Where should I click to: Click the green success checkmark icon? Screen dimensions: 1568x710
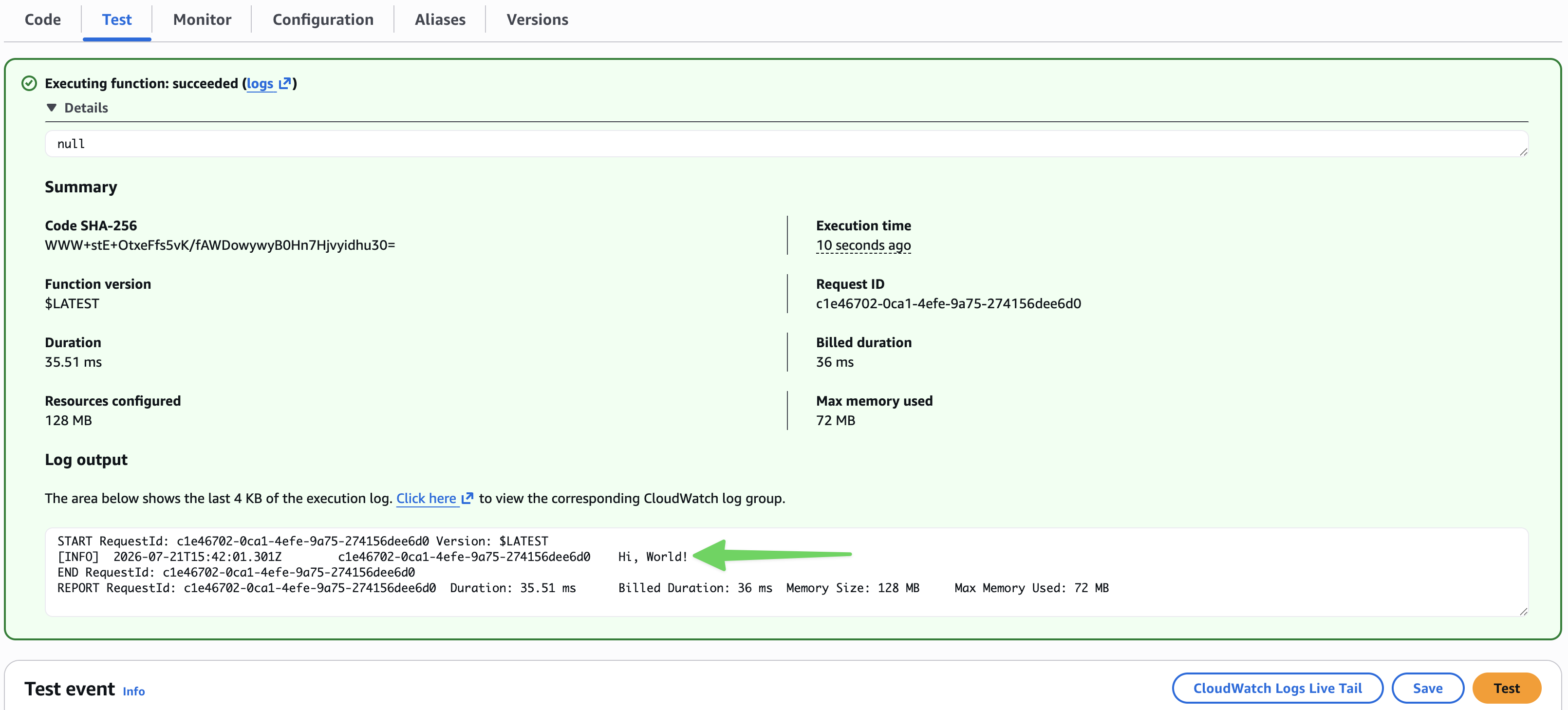point(29,83)
